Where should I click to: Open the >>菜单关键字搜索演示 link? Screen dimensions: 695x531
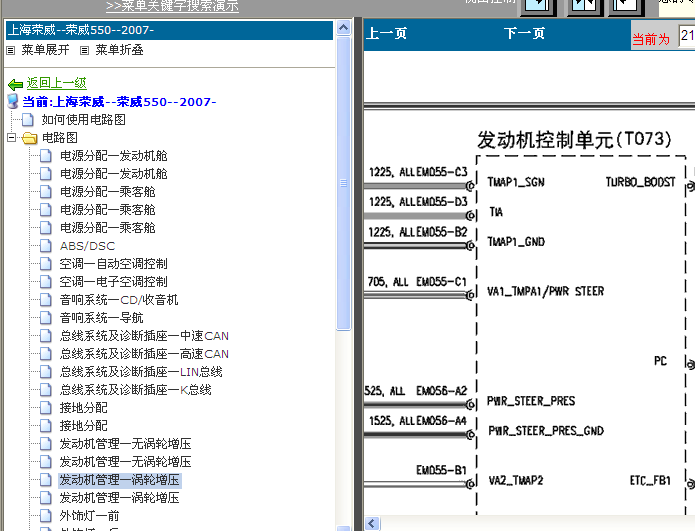[172, 6]
